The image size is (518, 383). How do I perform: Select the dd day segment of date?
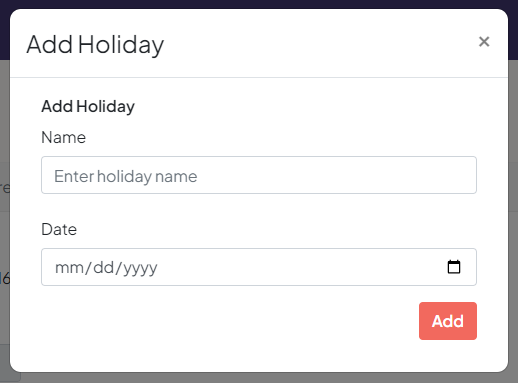coord(104,268)
